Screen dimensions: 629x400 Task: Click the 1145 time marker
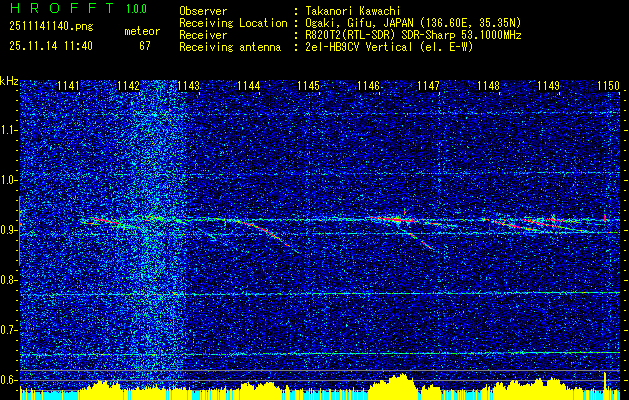tap(309, 86)
